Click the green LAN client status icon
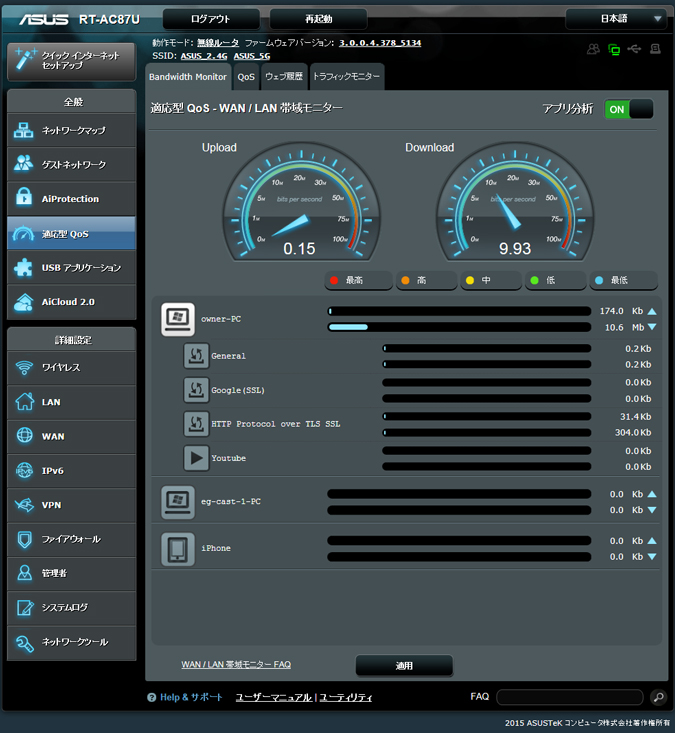The height and width of the screenshot is (733, 675). tap(614, 49)
